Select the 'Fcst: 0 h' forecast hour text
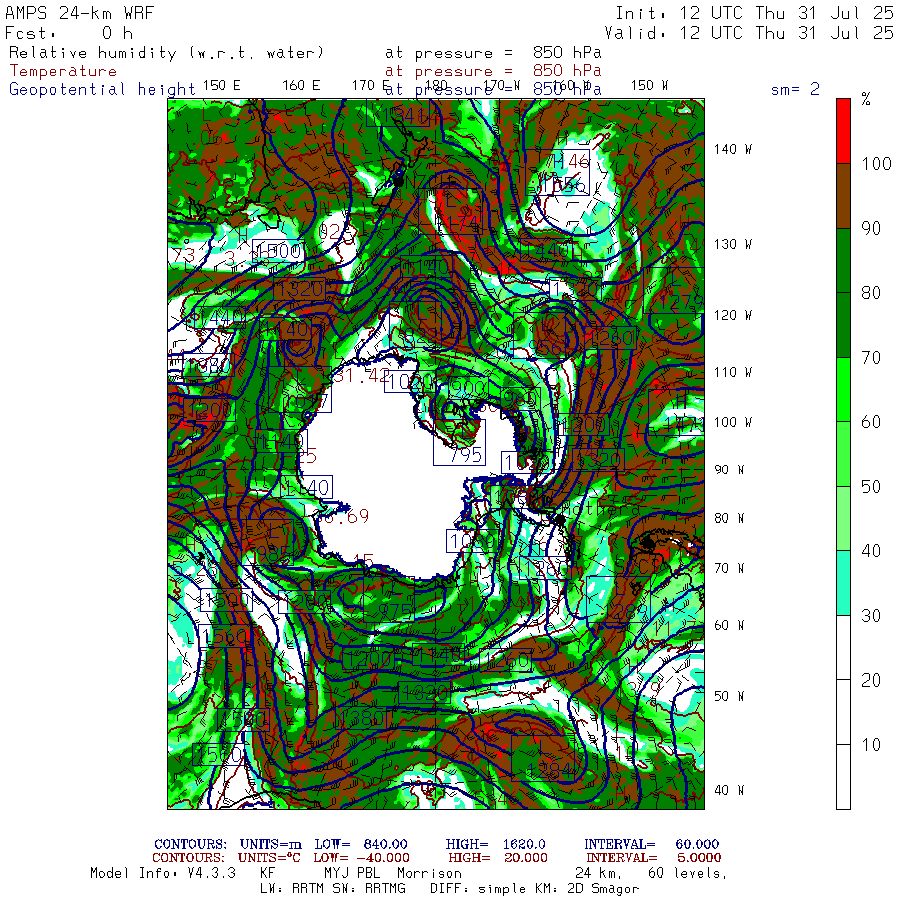This screenshot has height=900, width=900. click(68, 33)
